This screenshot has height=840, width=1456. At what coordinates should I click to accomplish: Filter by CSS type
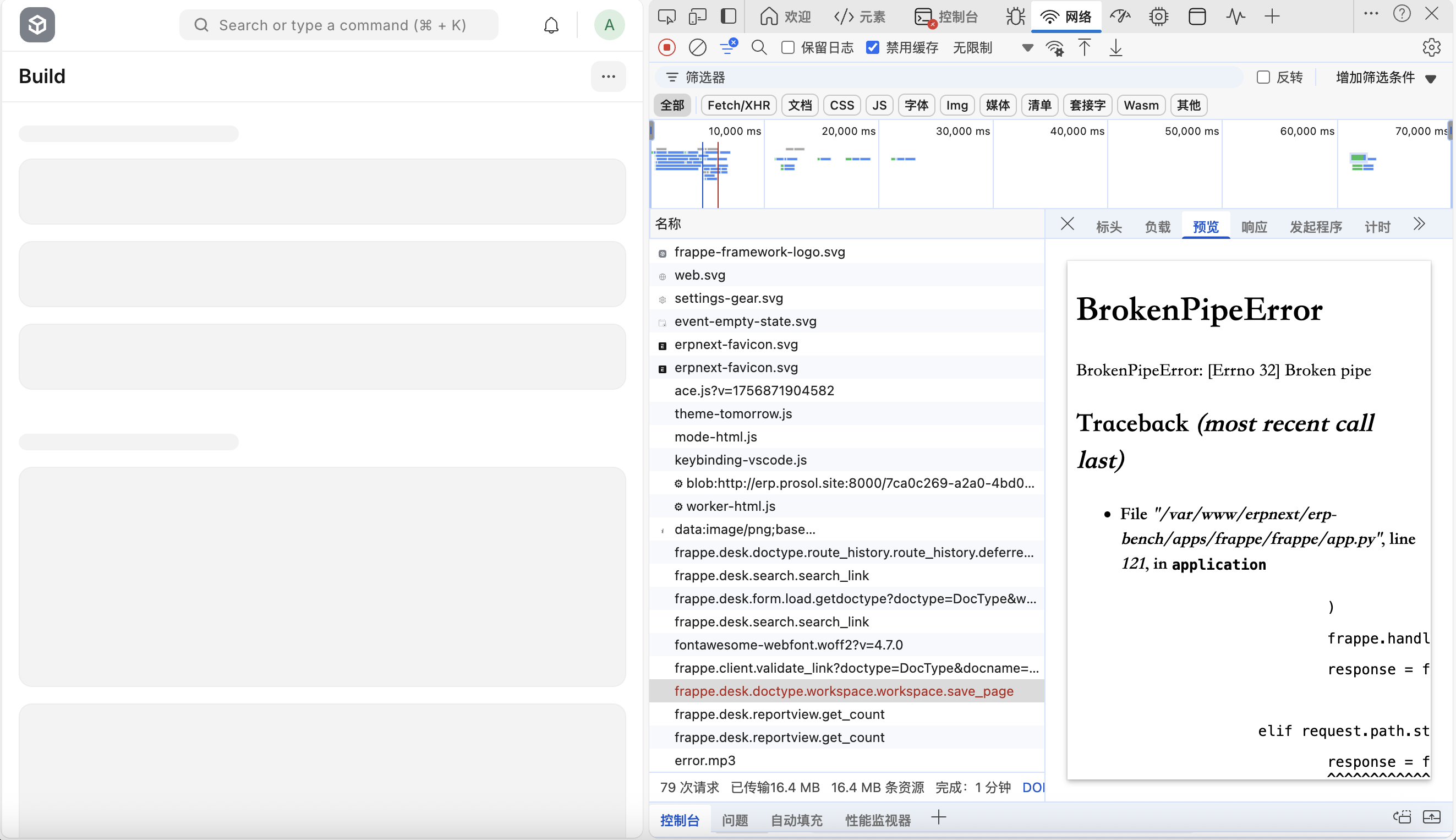click(x=842, y=105)
